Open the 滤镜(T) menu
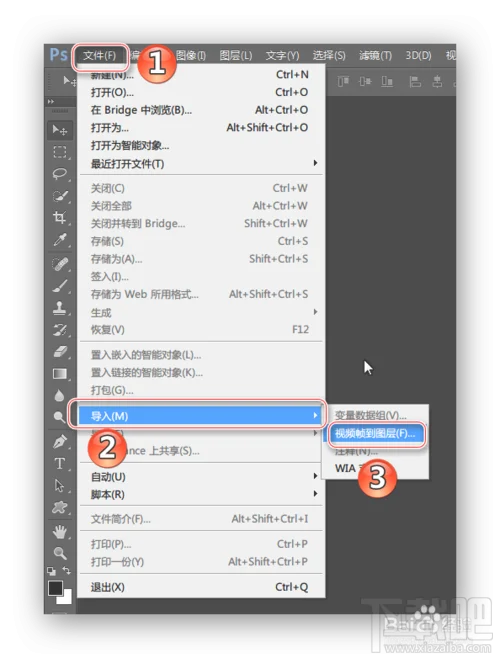 coord(376,55)
